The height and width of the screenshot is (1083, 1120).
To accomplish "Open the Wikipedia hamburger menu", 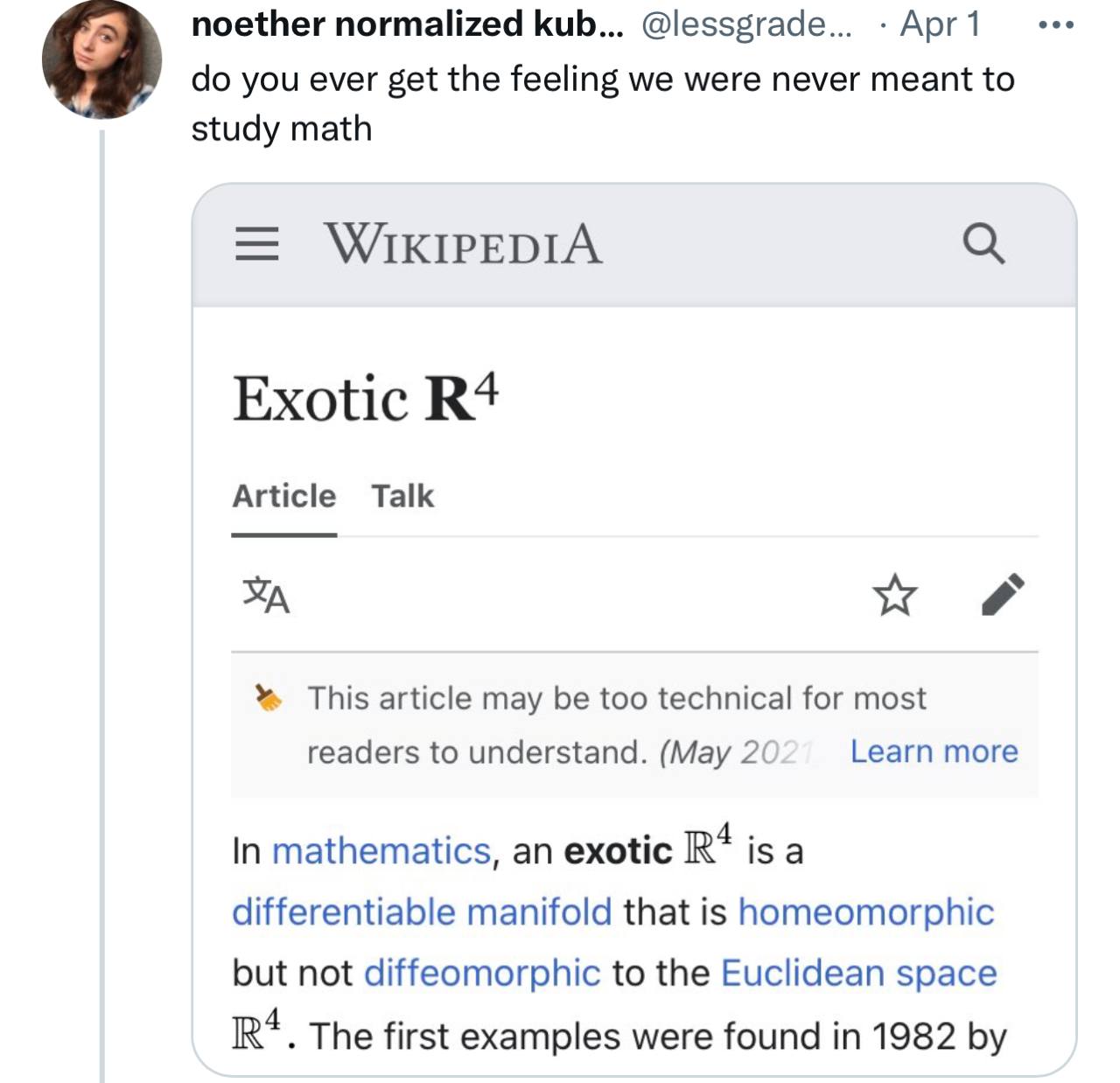I will 256,244.
